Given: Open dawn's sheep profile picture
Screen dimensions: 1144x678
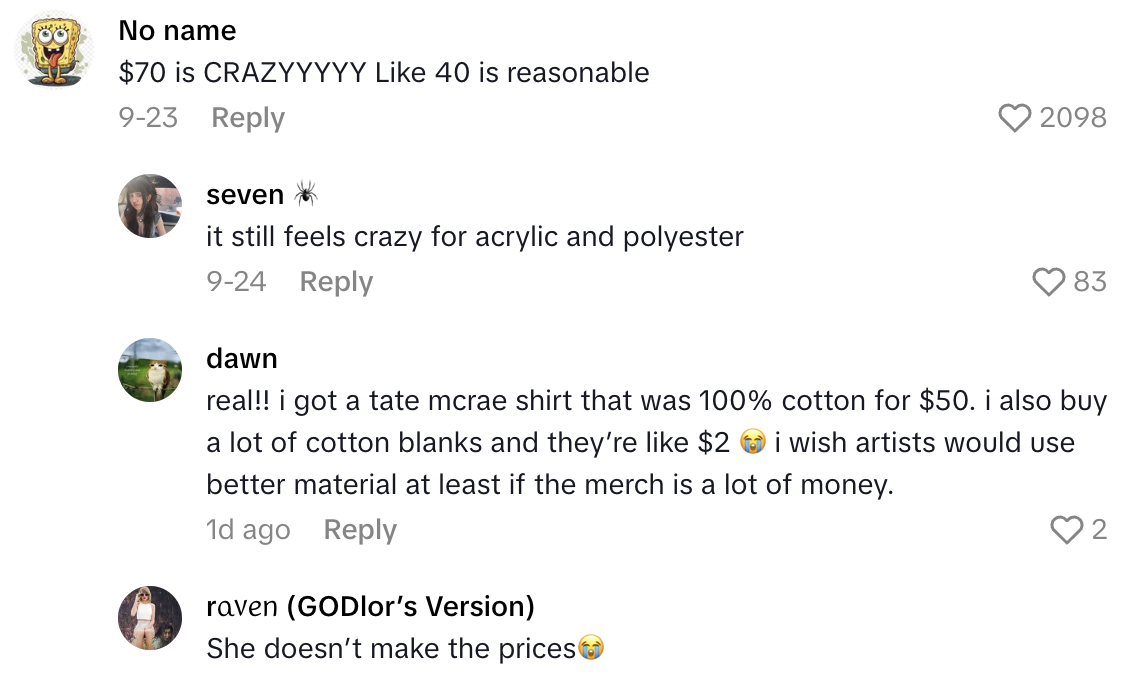Looking at the screenshot, I should click(x=150, y=369).
